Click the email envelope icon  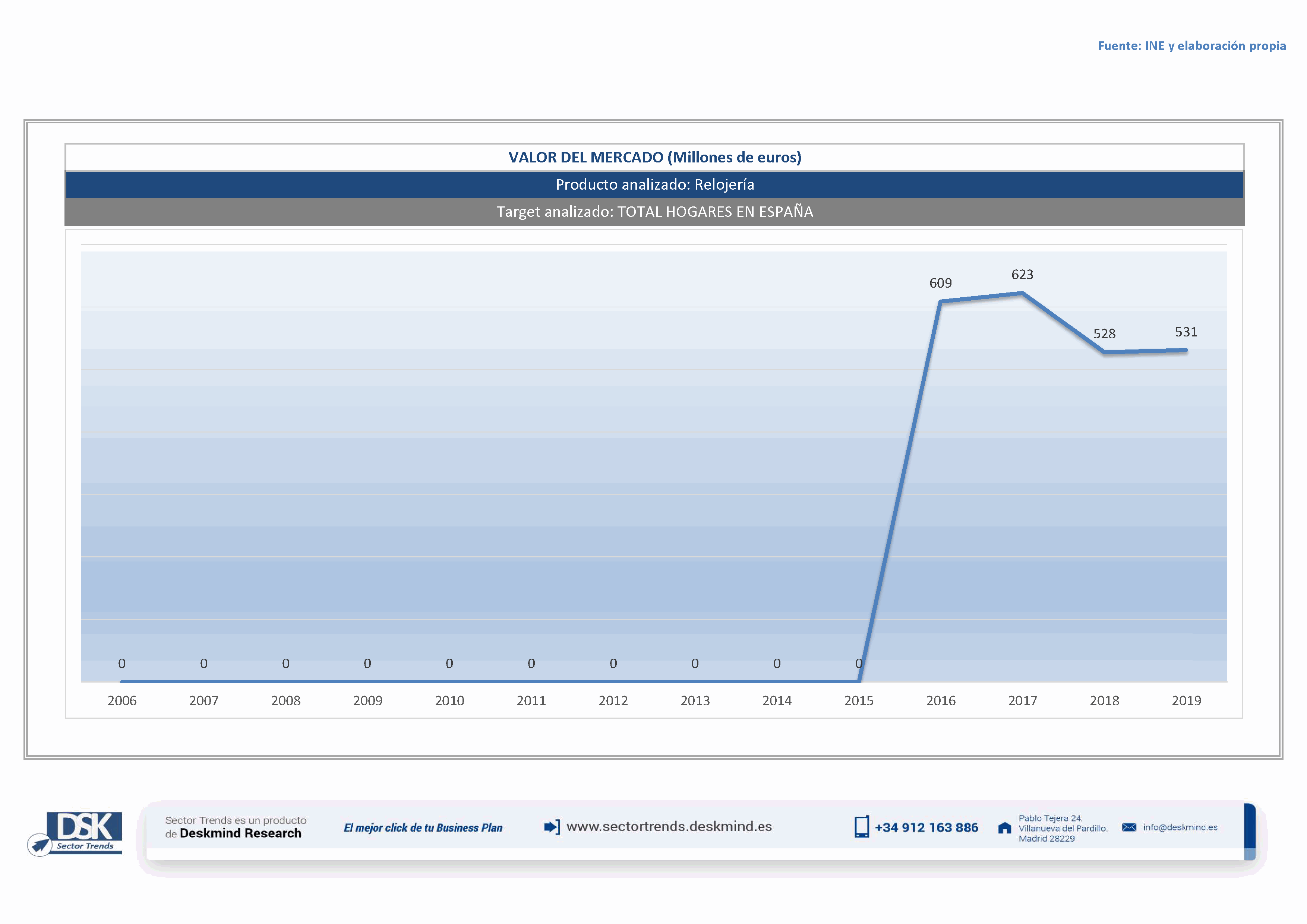[x=1129, y=827]
